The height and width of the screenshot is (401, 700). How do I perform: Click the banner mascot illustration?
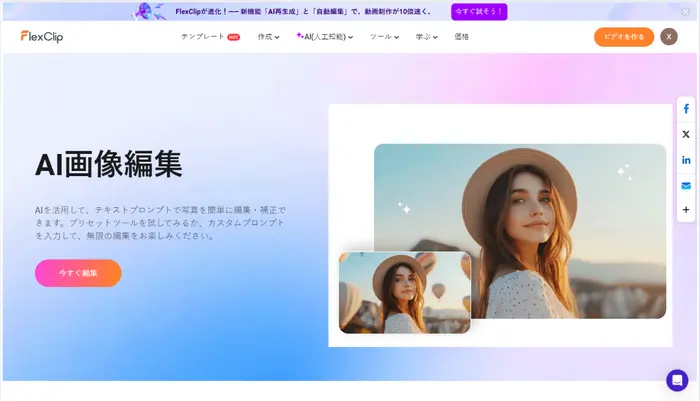[149, 11]
